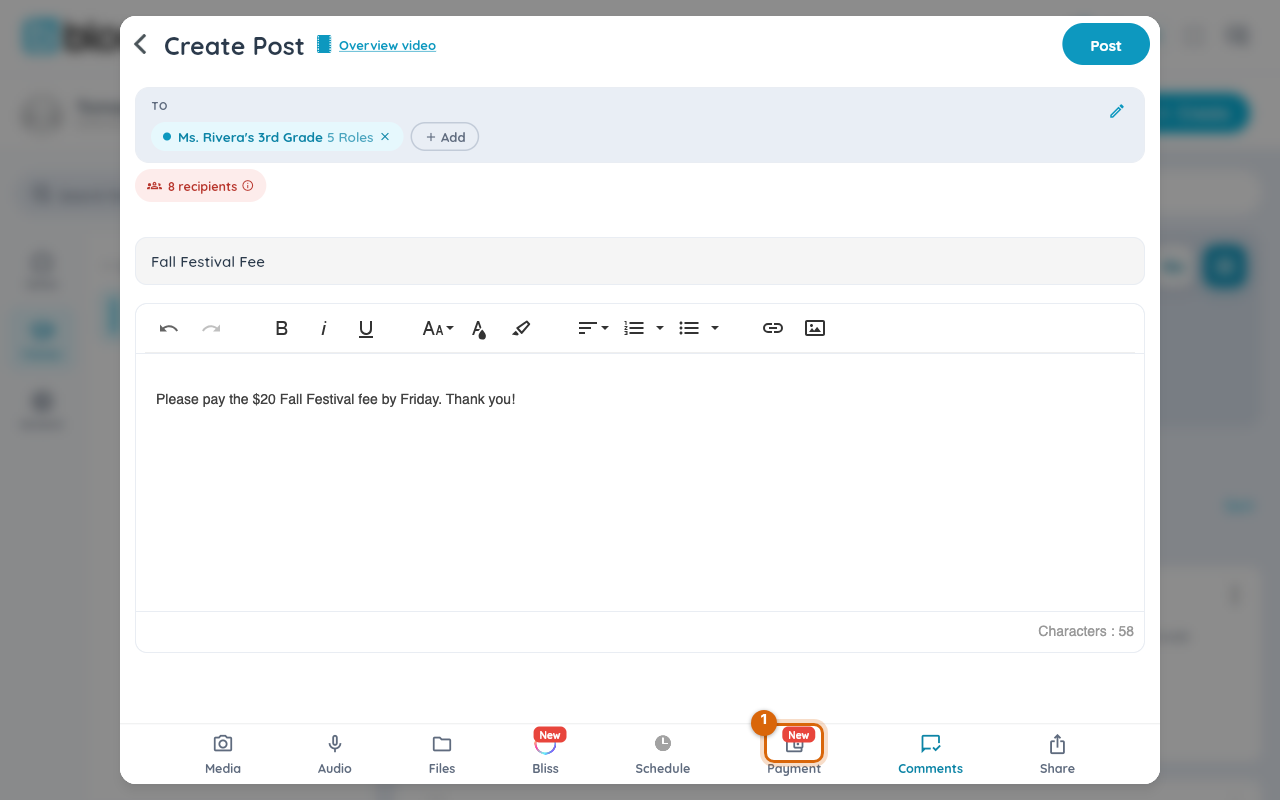Open the Share option
Image resolution: width=1280 pixels, height=800 pixels.
[1057, 754]
